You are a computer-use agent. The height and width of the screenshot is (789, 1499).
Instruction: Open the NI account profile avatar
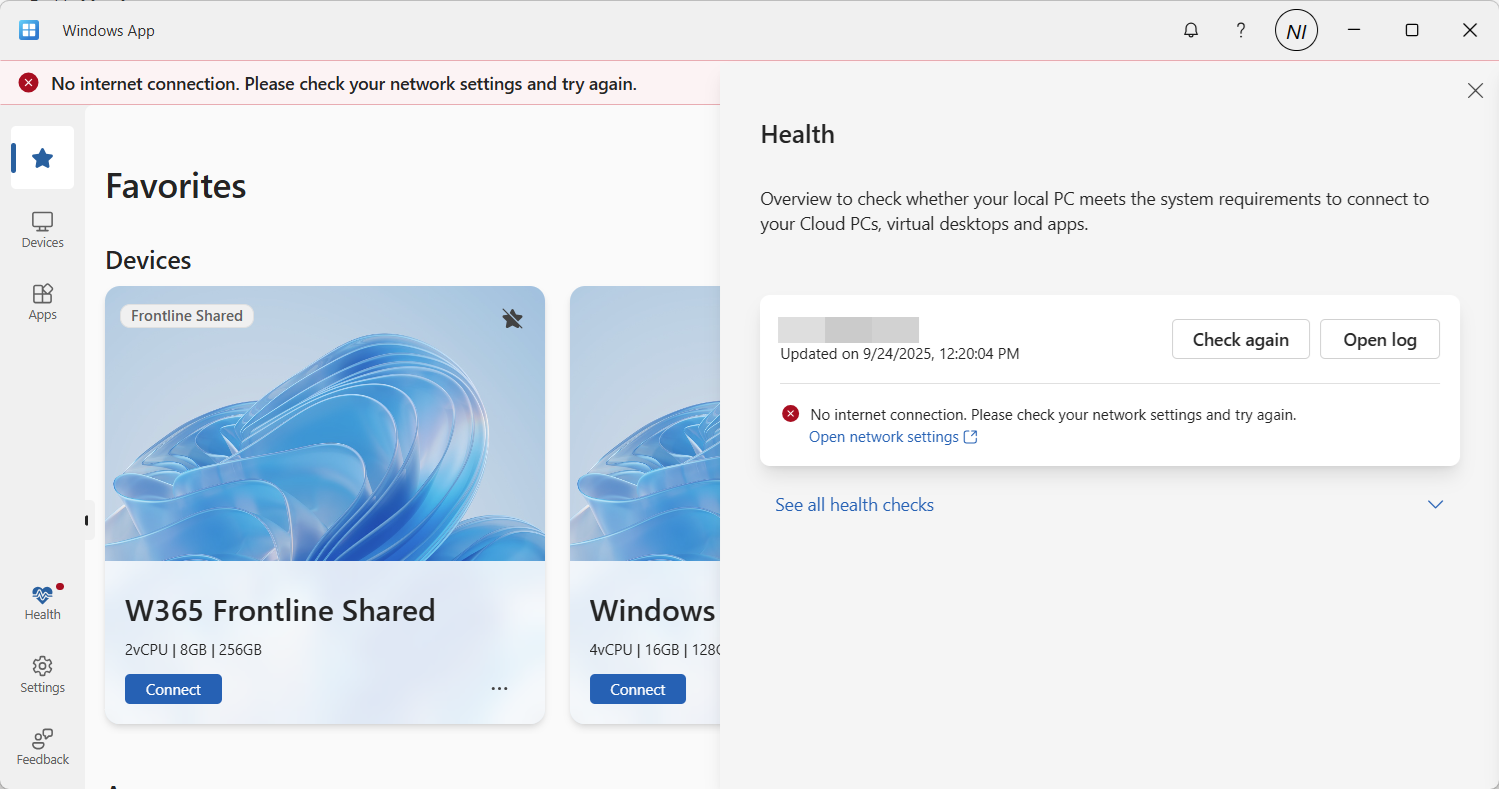(x=1296, y=31)
